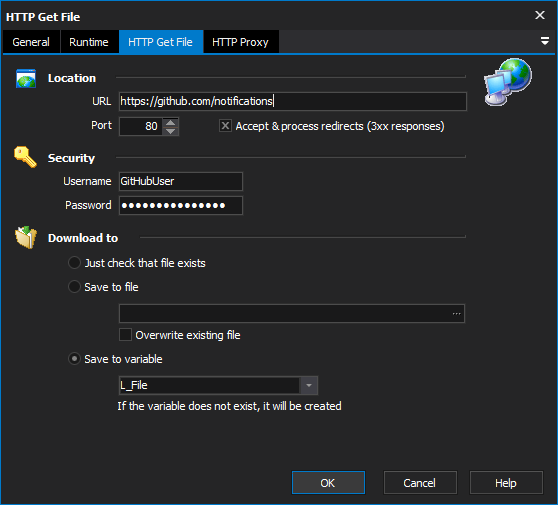Increase the Port value with up arrow
558x505 pixels.
(170, 122)
